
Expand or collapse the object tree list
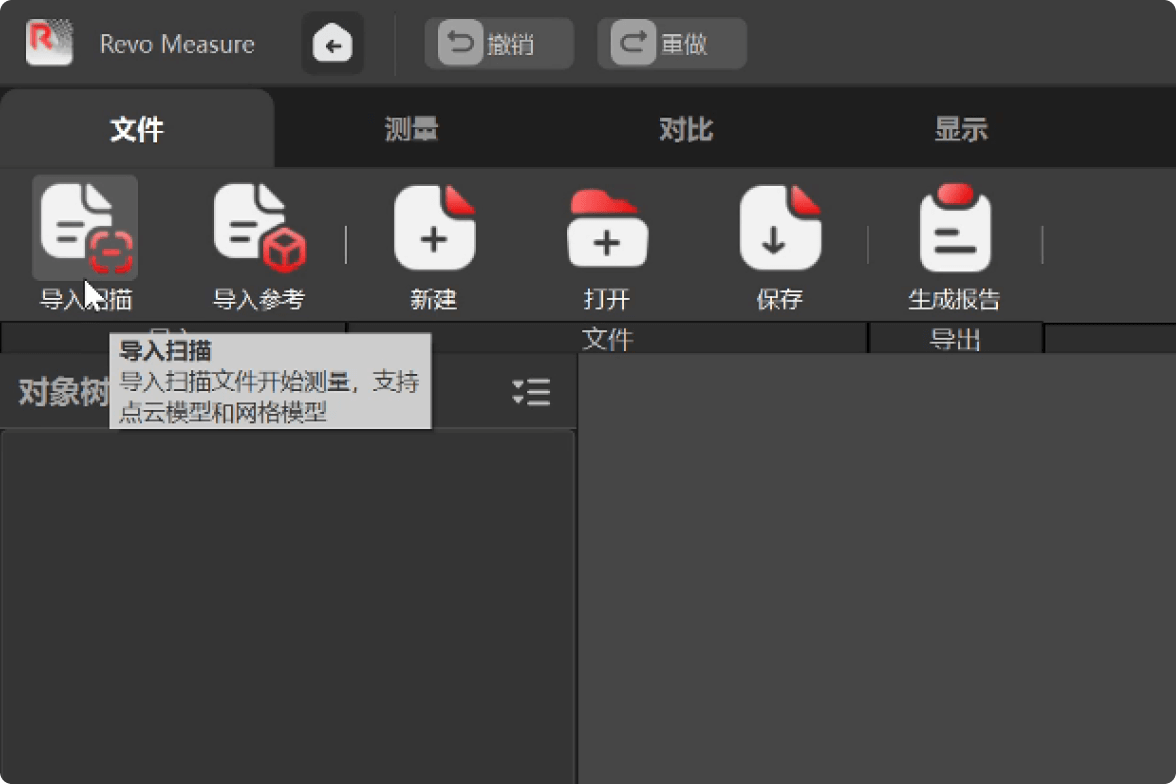(531, 392)
